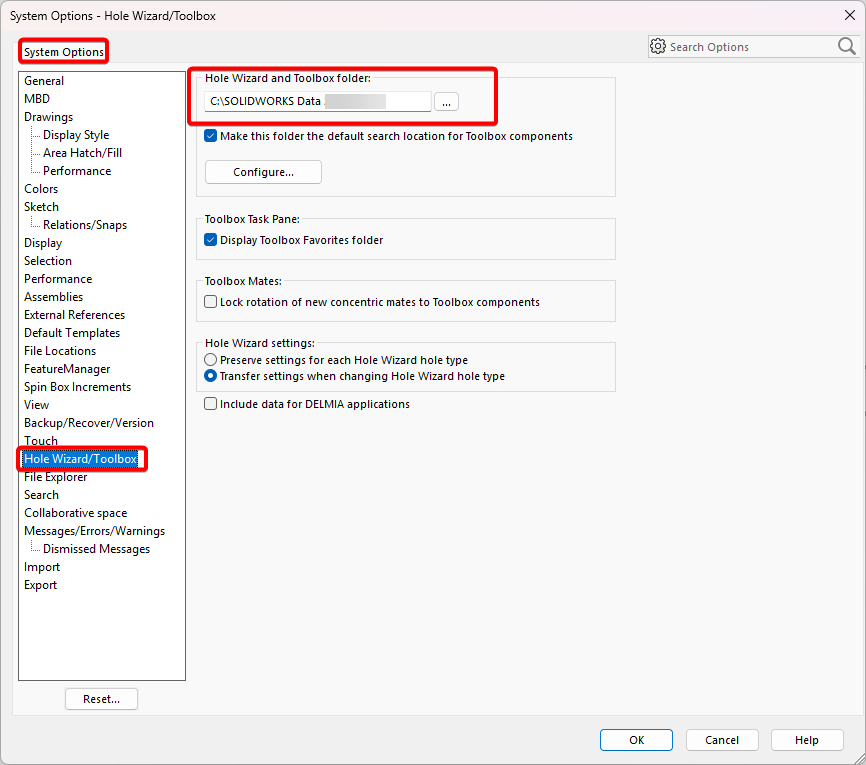Select Drawings in the options tree
The height and width of the screenshot is (765, 866).
(x=49, y=117)
